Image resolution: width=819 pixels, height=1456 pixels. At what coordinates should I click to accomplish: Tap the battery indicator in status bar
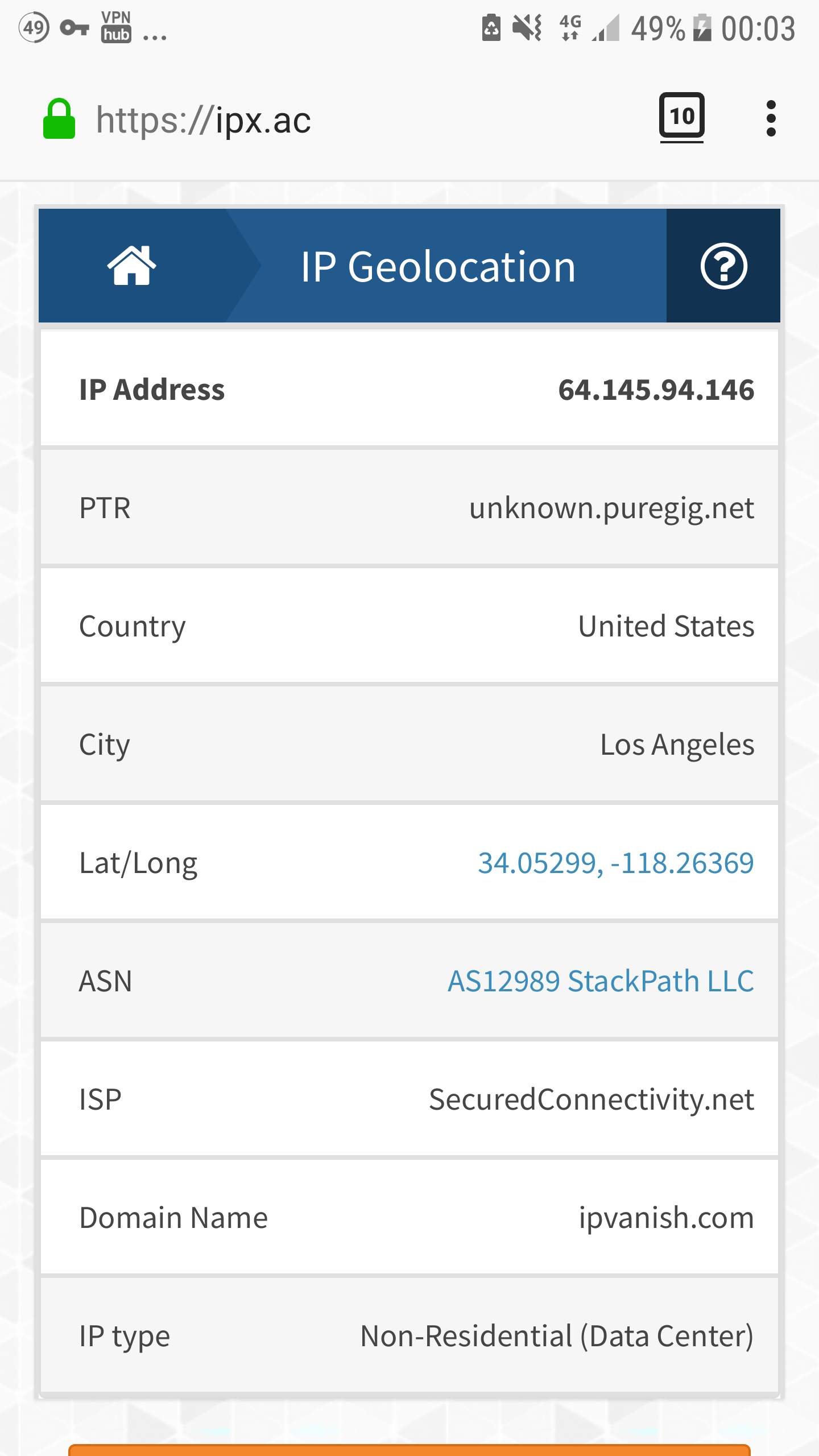tap(703, 28)
